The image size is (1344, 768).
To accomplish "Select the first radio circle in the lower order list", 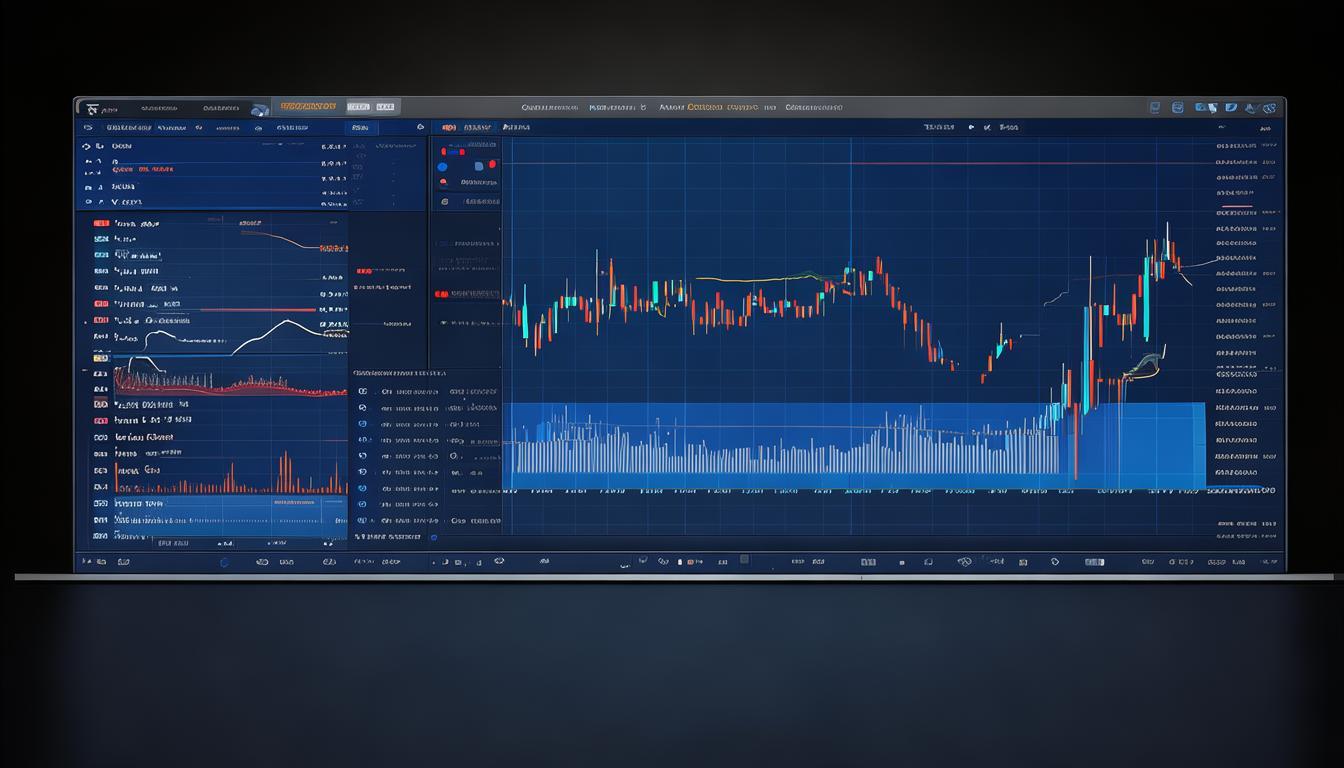I will tap(362, 392).
